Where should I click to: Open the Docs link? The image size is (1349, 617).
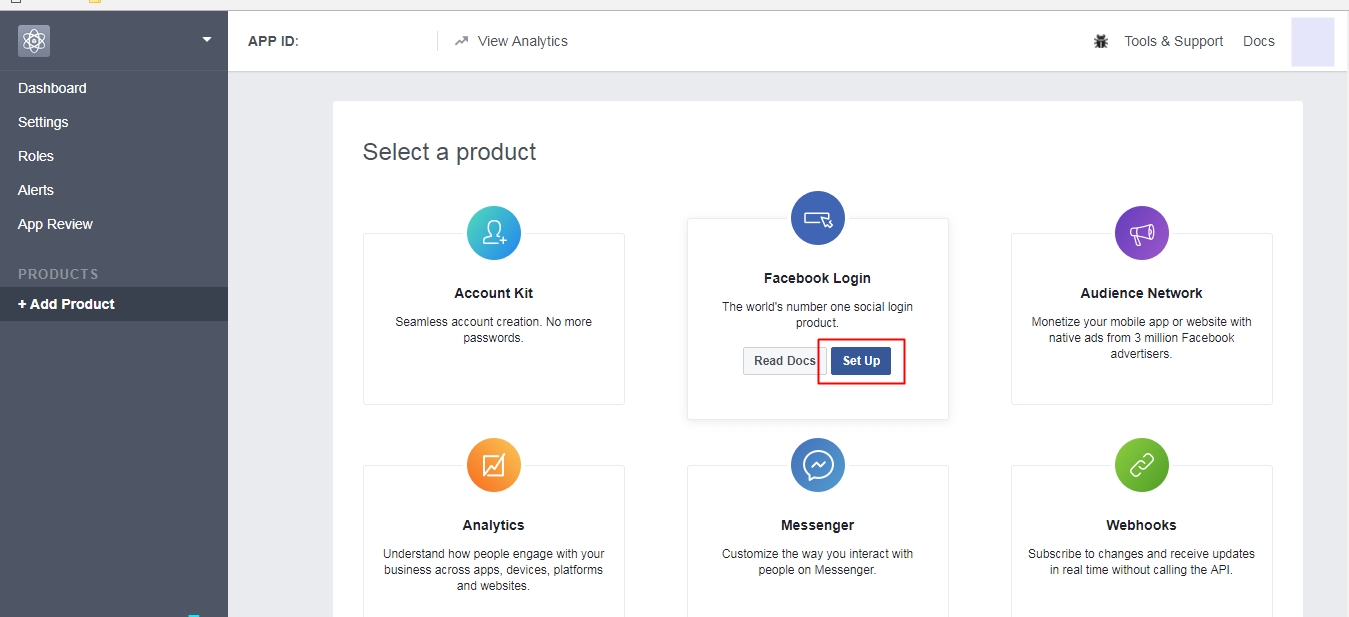click(x=1259, y=41)
